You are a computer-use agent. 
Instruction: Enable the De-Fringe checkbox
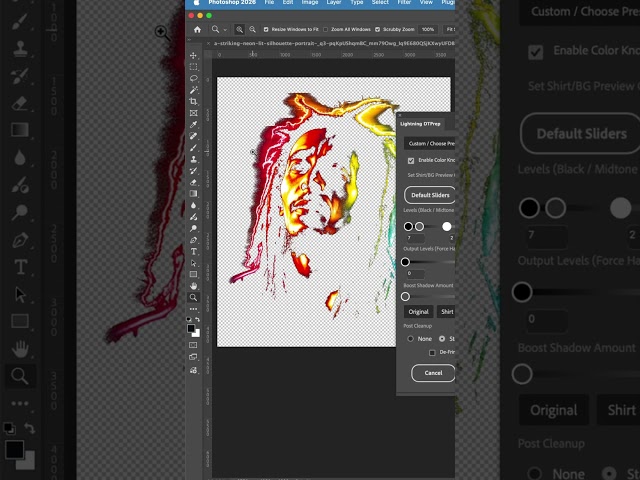[432, 352]
